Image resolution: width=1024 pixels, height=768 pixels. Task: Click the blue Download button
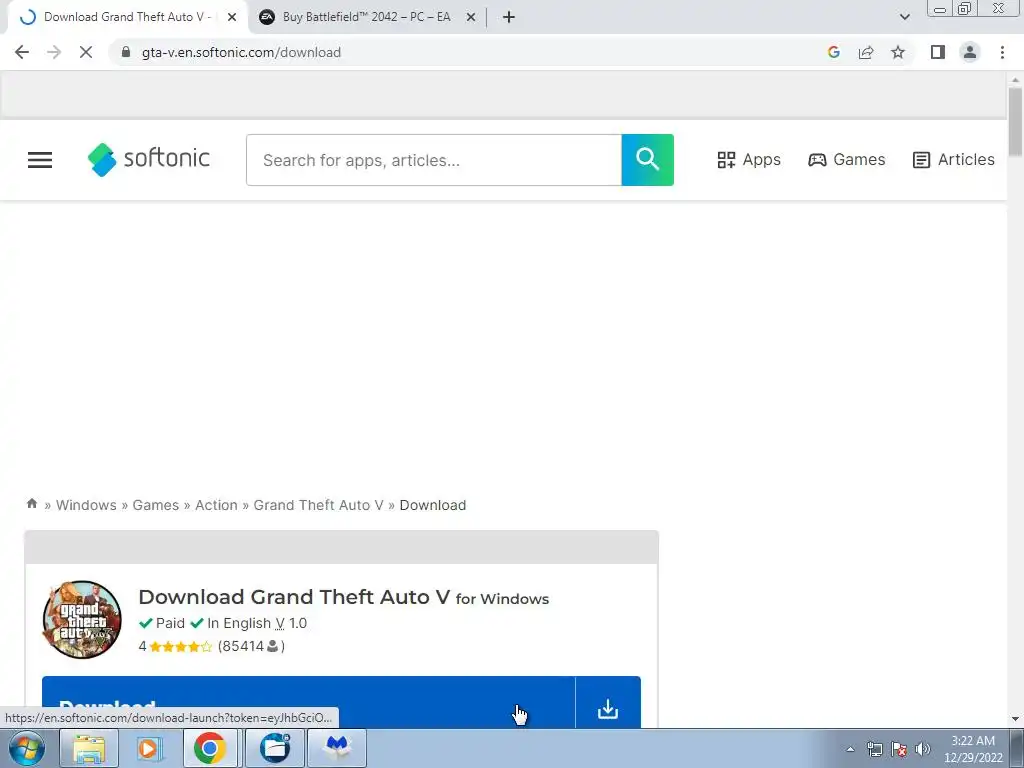[308, 703]
